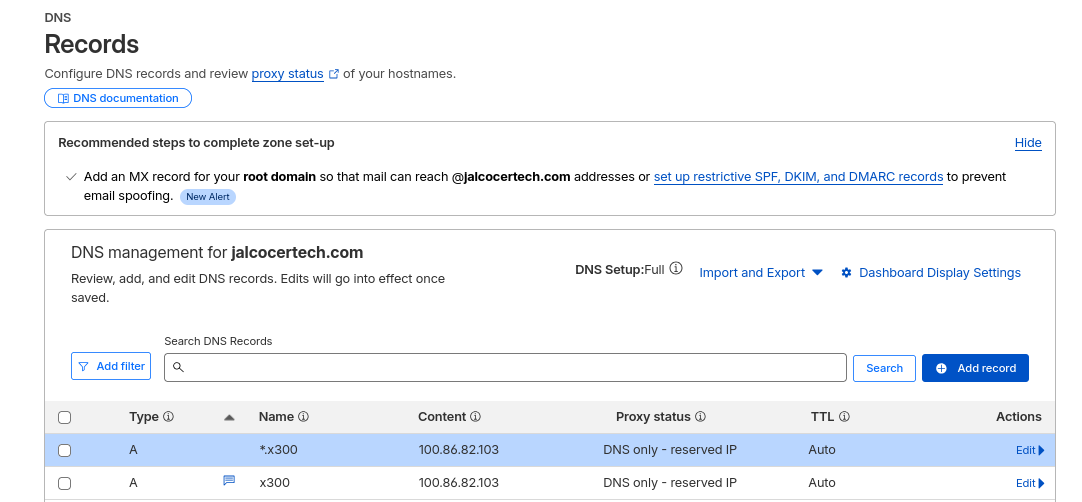Open the comment icon on x300 record
1082x502 pixels.
pyautogui.click(x=229, y=480)
